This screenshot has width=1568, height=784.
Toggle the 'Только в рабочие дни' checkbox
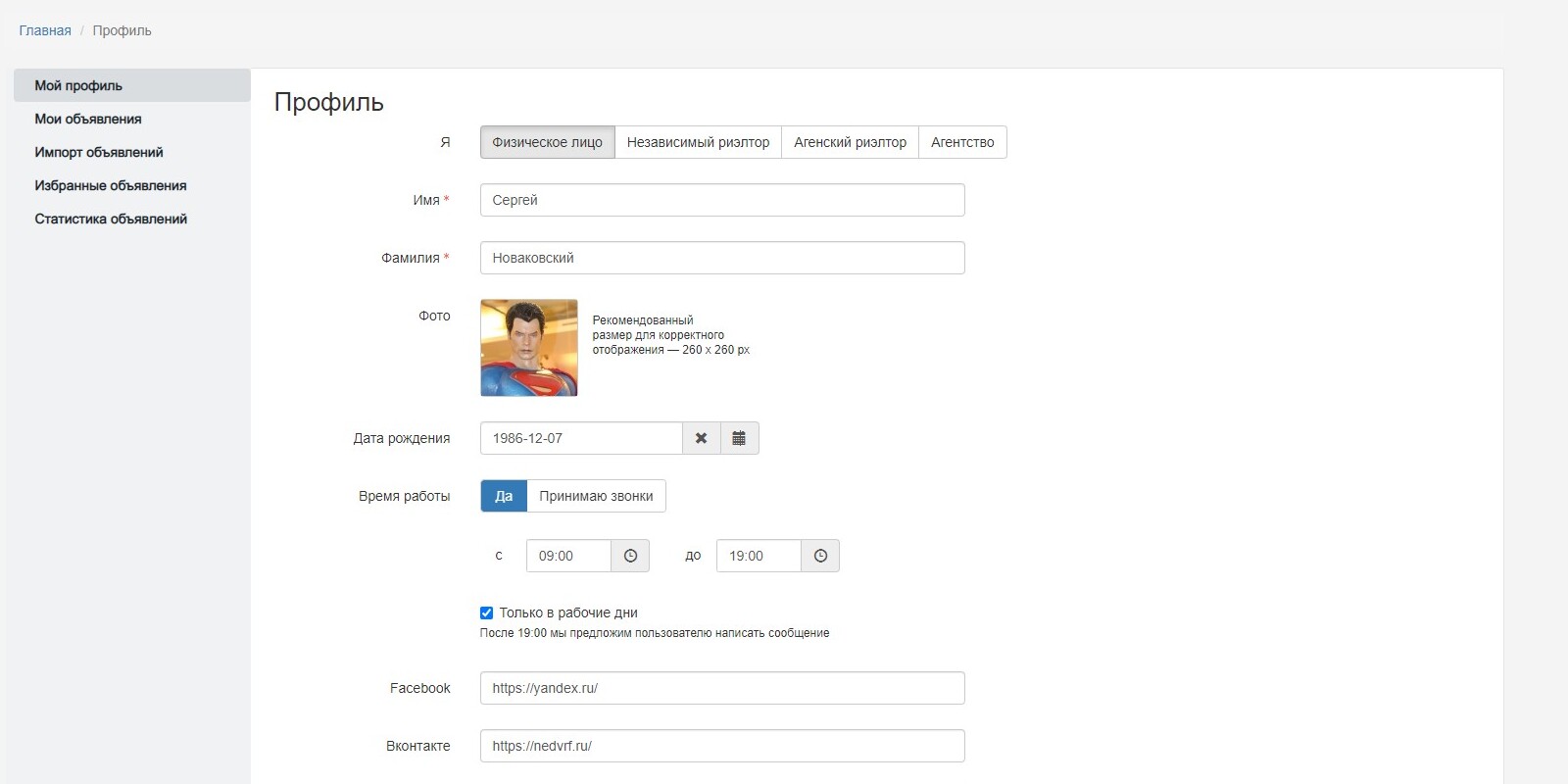click(x=486, y=612)
